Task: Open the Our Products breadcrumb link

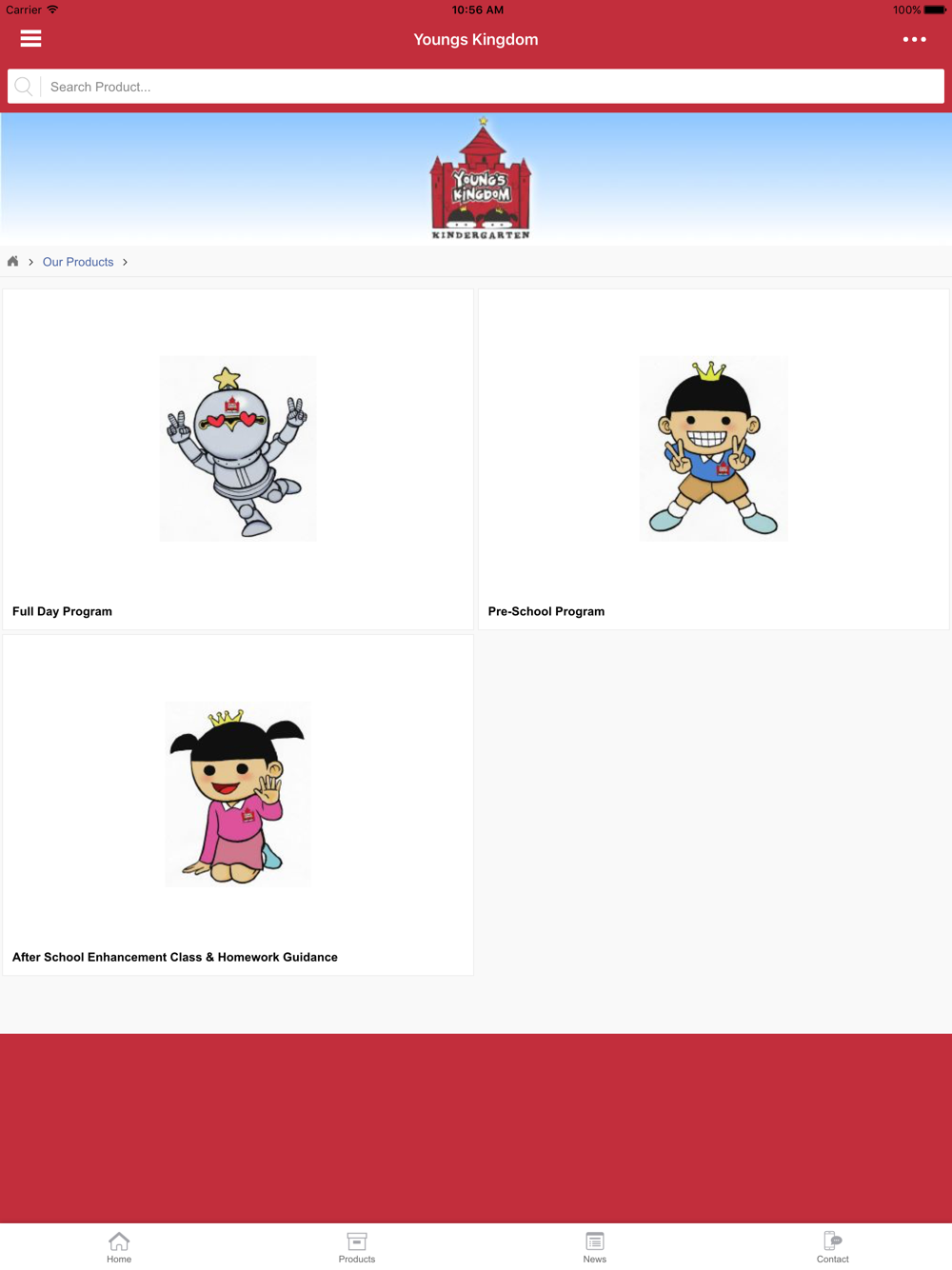Action: point(78,262)
